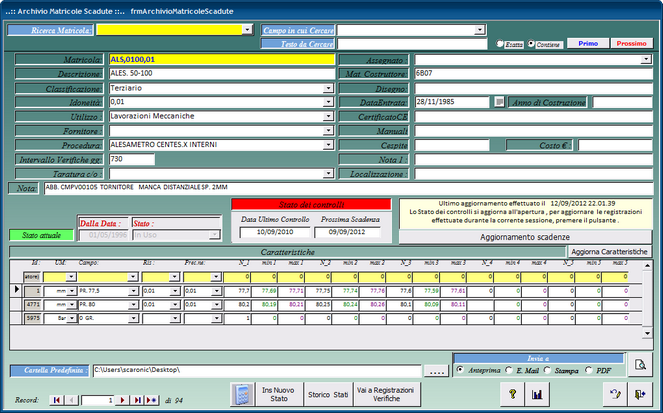The width and height of the screenshot is (663, 413).
Task: Go to previous record navigation arrow
Action: click(x=71, y=400)
